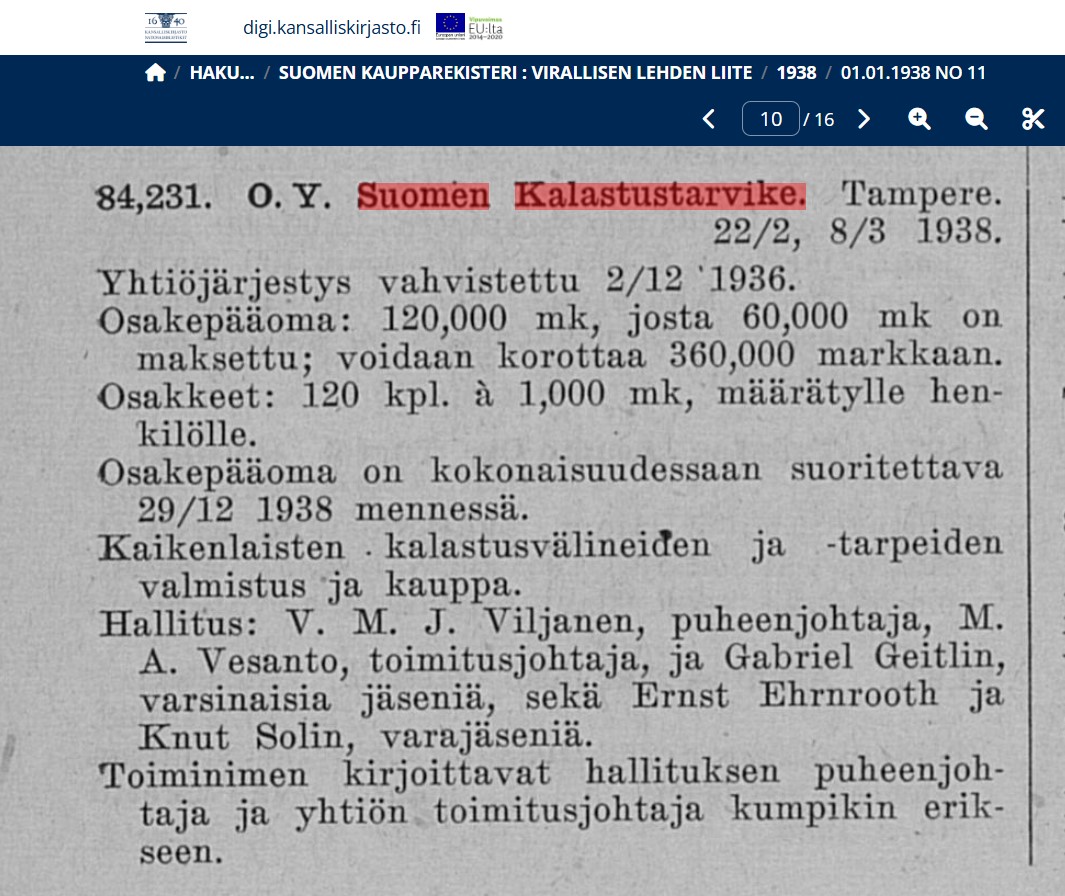
Task: Select the 1938 breadcrumb
Action: pyautogui.click(x=796, y=73)
